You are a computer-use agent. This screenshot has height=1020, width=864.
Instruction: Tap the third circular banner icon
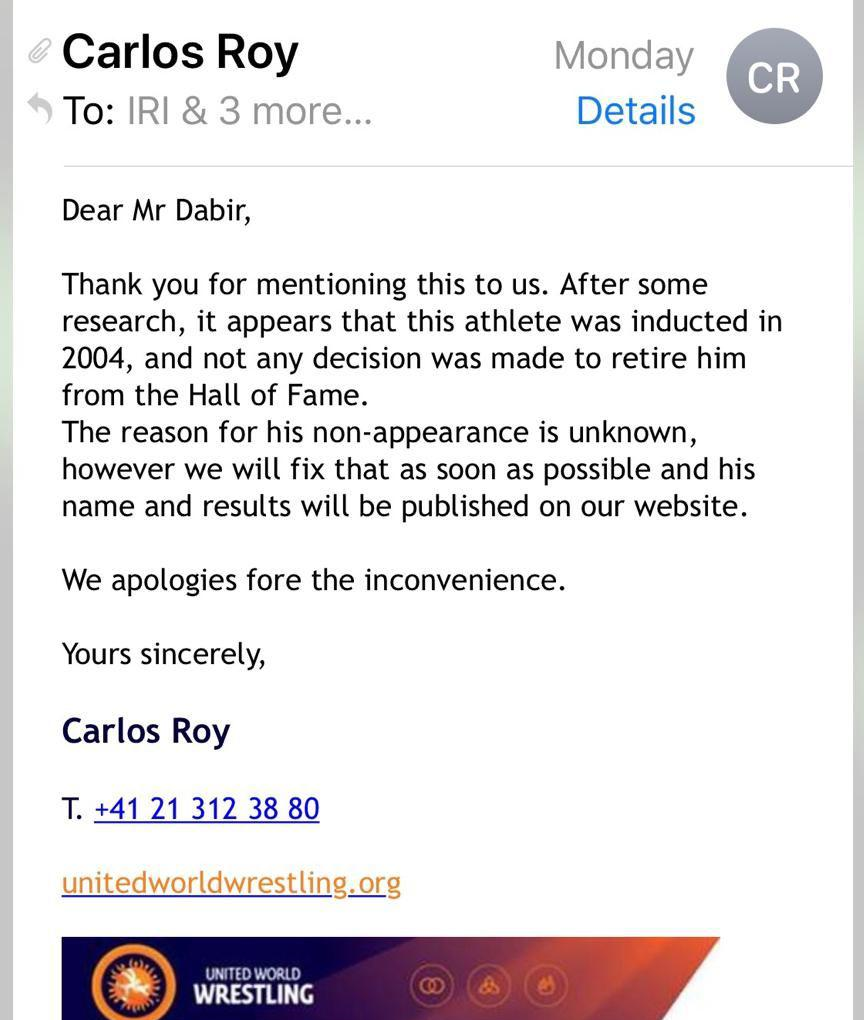(546, 987)
